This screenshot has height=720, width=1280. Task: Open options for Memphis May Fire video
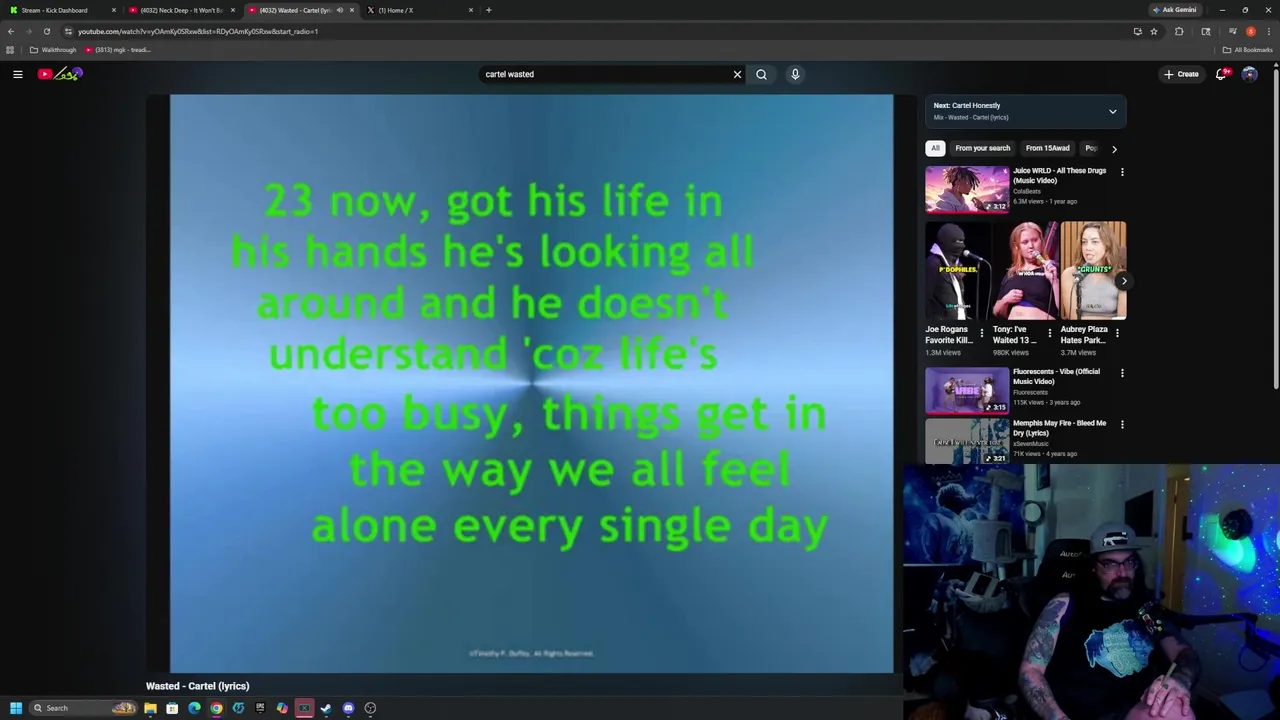1122,424
